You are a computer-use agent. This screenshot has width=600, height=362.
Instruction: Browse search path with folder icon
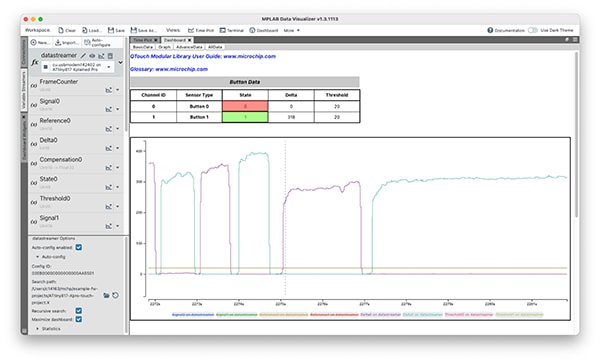[106, 295]
